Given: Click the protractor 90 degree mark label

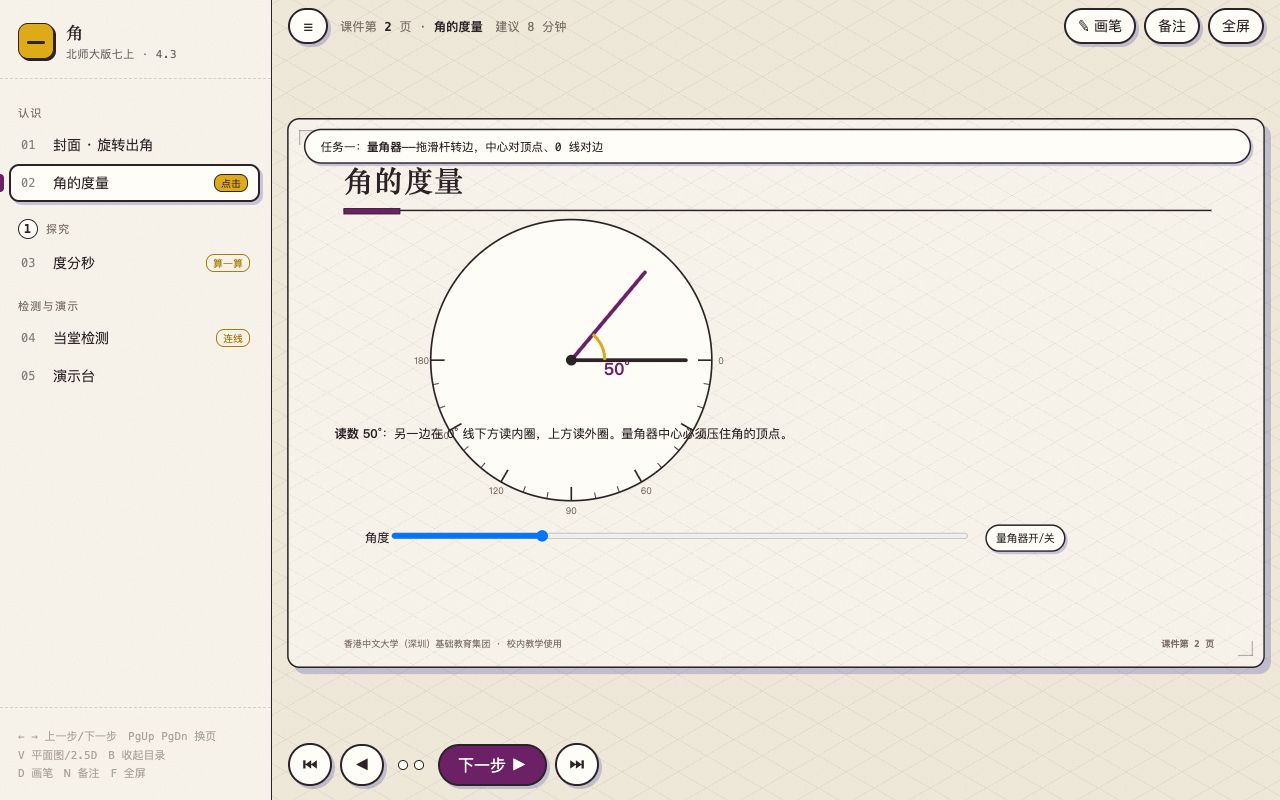Looking at the screenshot, I should click(x=571, y=511).
